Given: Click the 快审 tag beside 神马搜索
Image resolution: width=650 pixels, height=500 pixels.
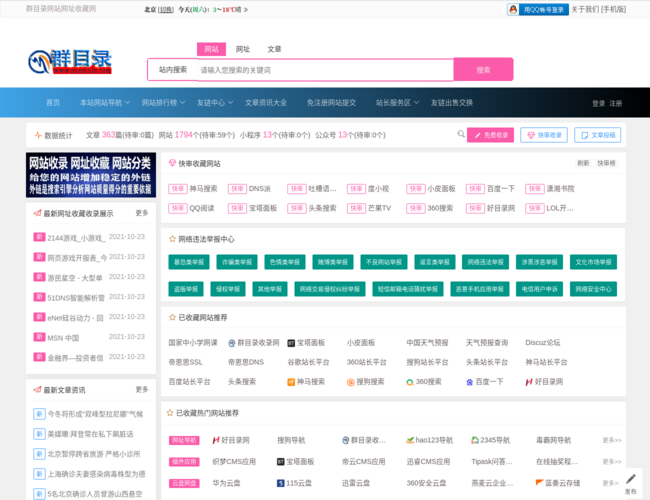Looking at the screenshot, I should [x=178, y=189].
